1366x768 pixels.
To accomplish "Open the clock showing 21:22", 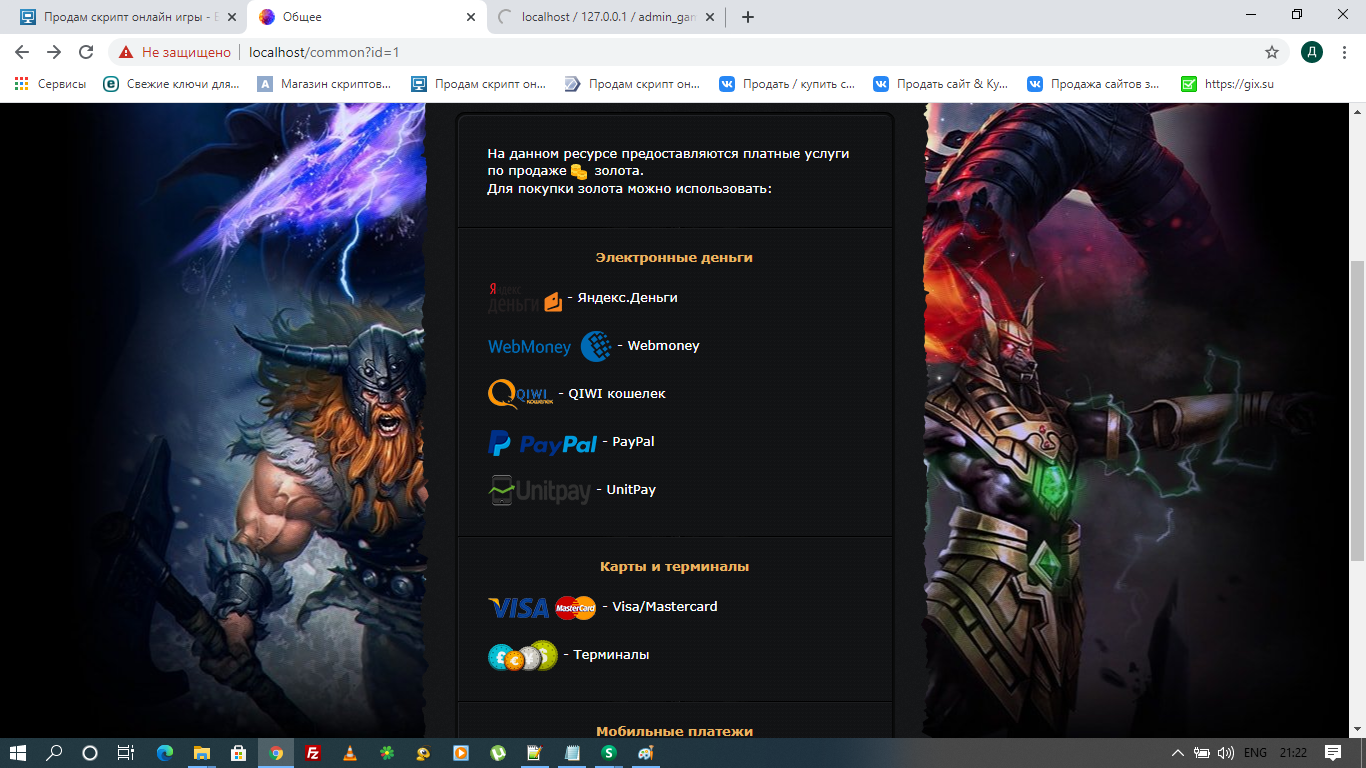I will click(1293, 753).
